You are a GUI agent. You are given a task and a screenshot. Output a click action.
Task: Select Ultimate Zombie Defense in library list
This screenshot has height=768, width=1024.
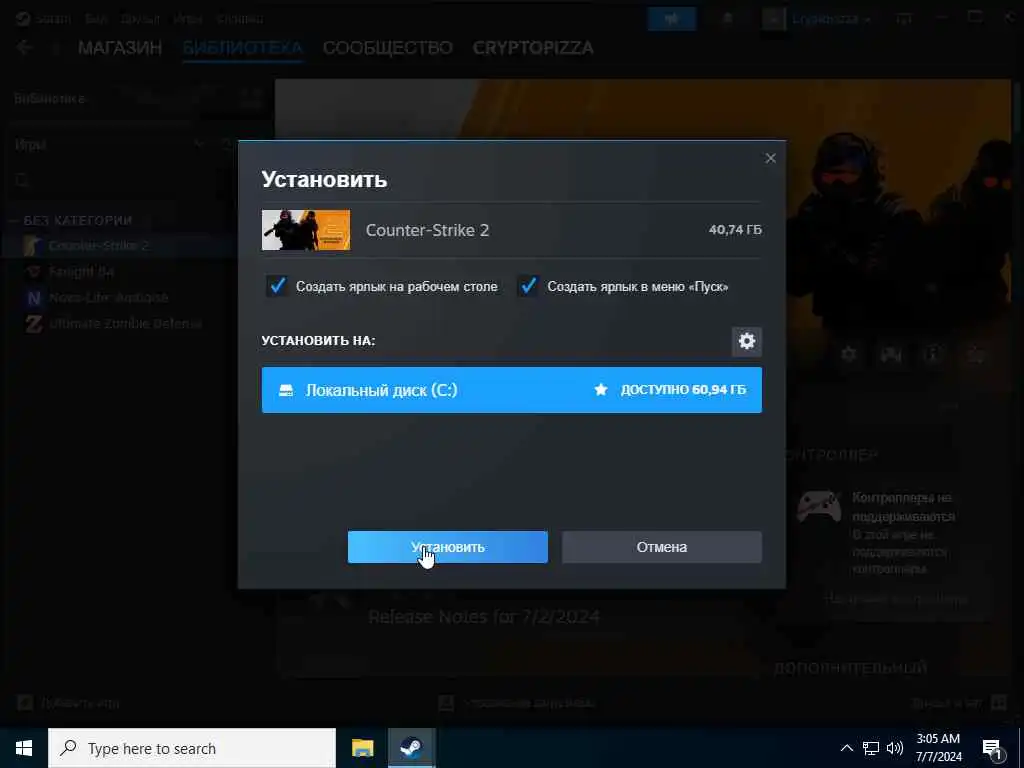coord(125,323)
